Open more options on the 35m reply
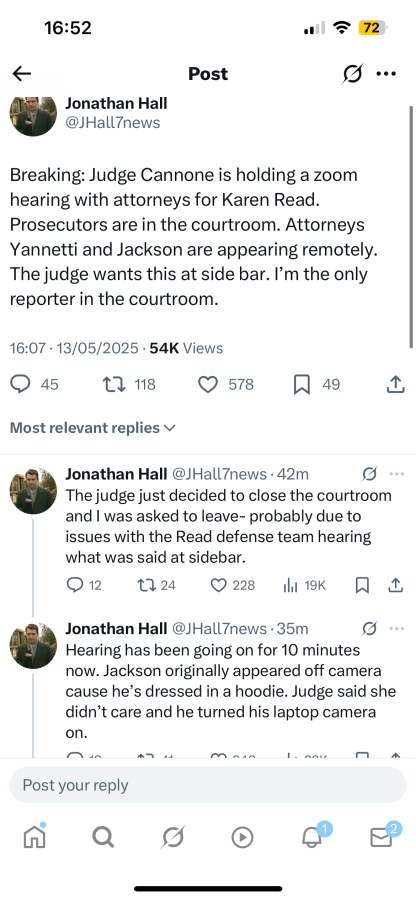This screenshot has width=416, height=900. 396,629
